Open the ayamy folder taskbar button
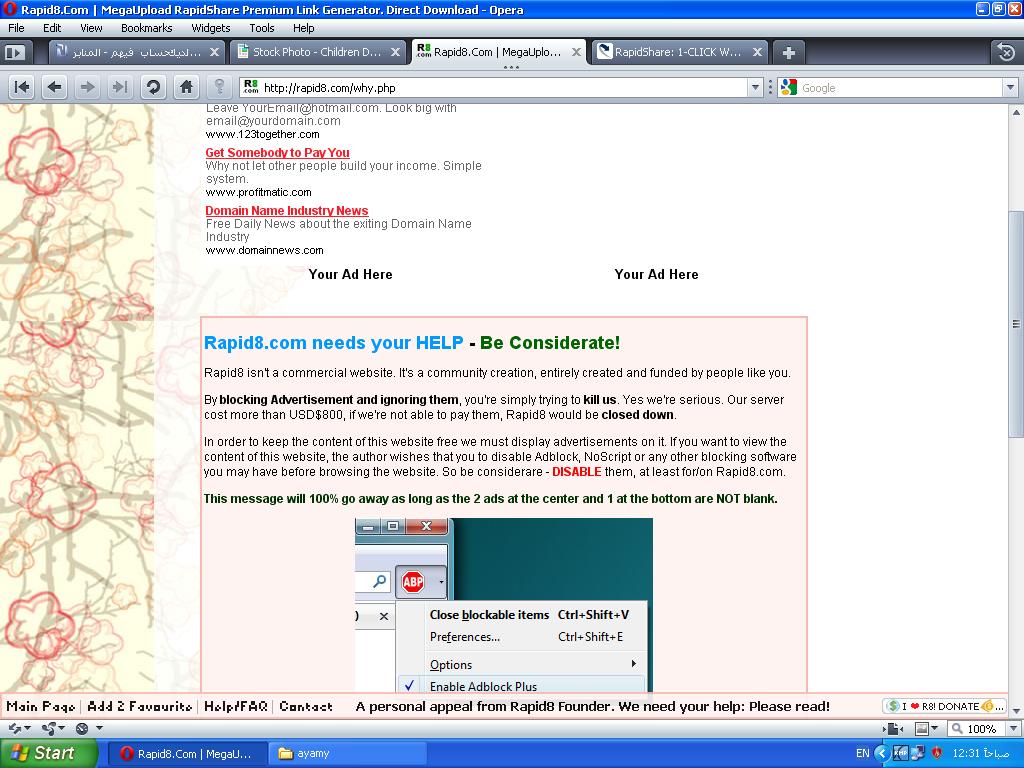 click(347, 754)
